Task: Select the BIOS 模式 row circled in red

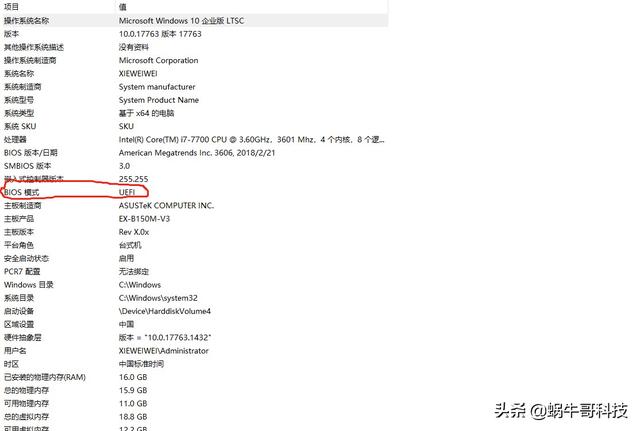Action: pyautogui.click(x=194, y=192)
